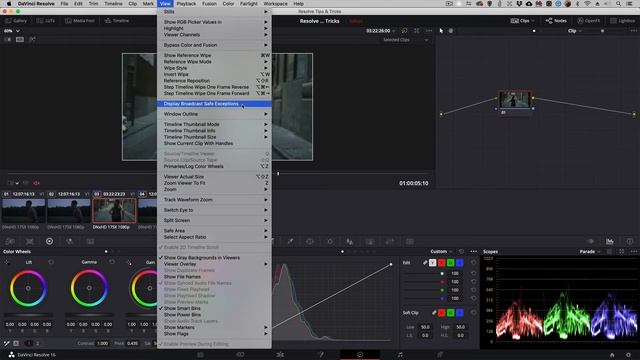The height and width of the screenshot is (360, 640).
Task: Expand the Safe Area submenu
Action: pos(214,231)
